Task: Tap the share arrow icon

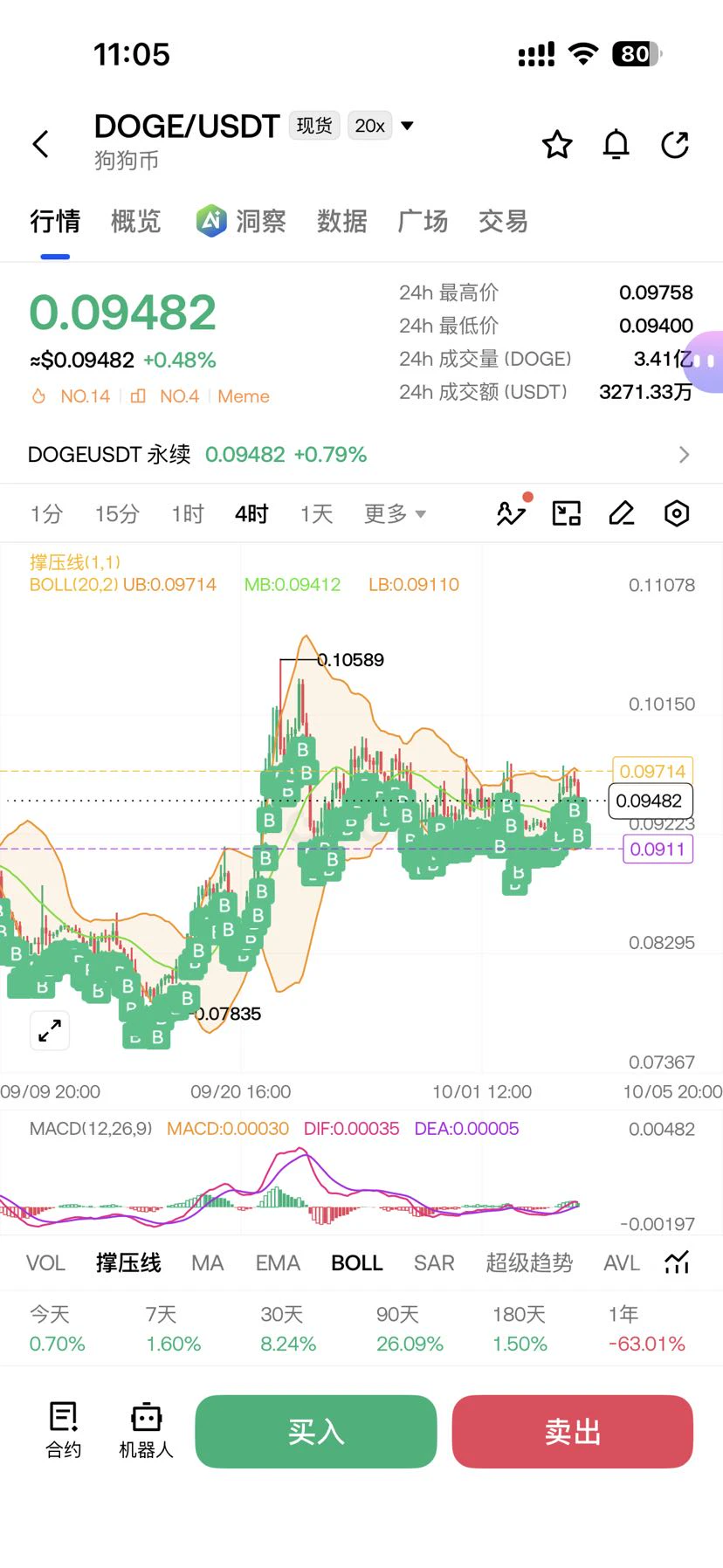Action: [x=675, y=144]
